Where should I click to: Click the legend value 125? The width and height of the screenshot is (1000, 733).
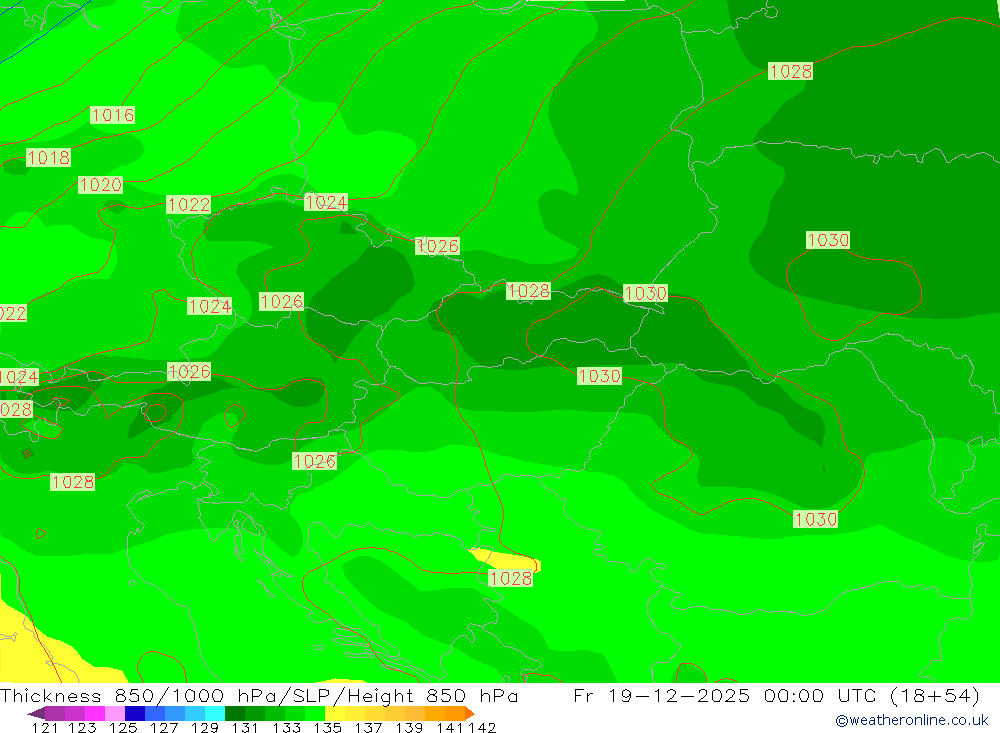point(122,727)
